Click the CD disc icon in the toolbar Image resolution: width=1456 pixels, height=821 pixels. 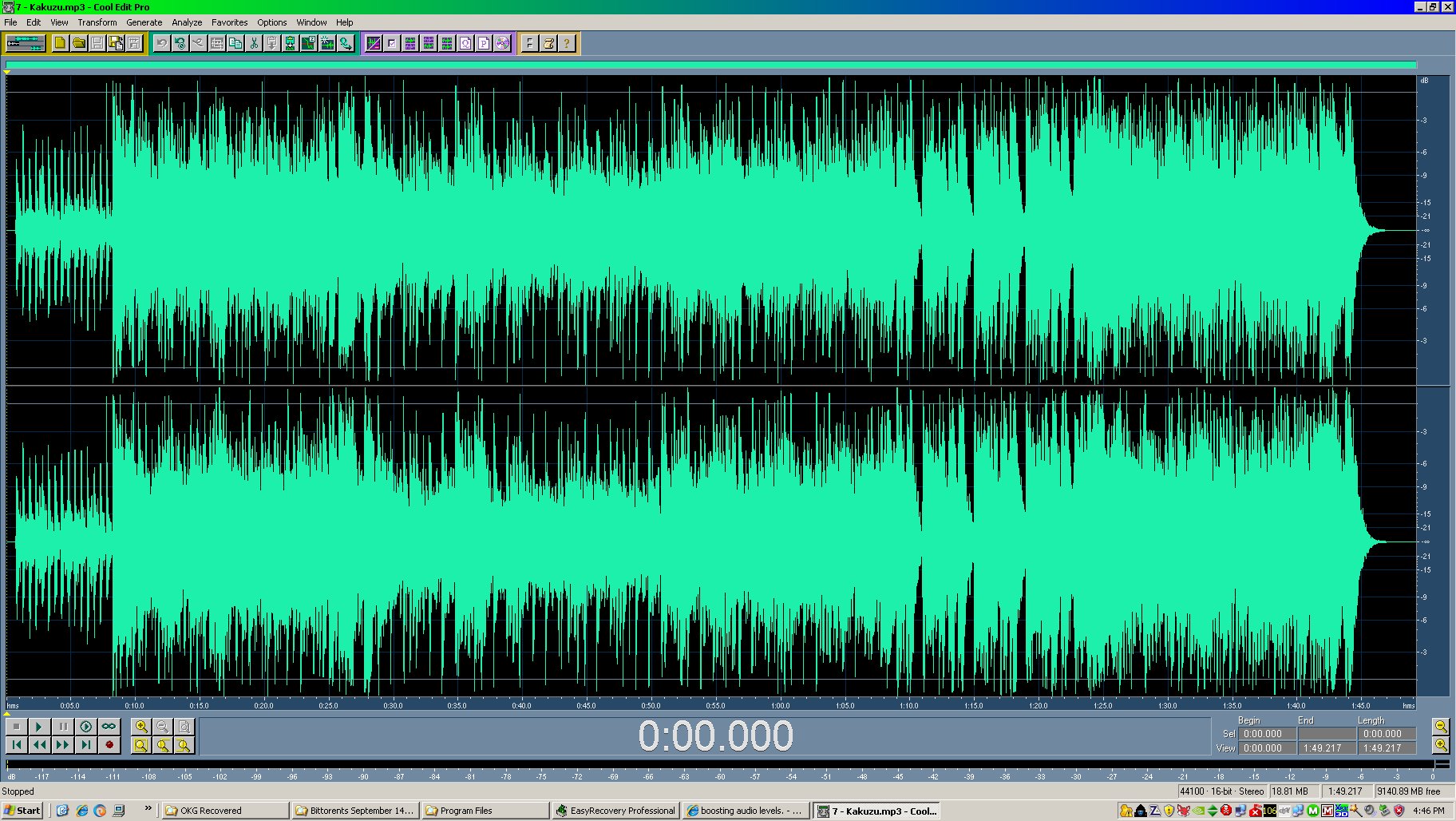tap(502, 43)
